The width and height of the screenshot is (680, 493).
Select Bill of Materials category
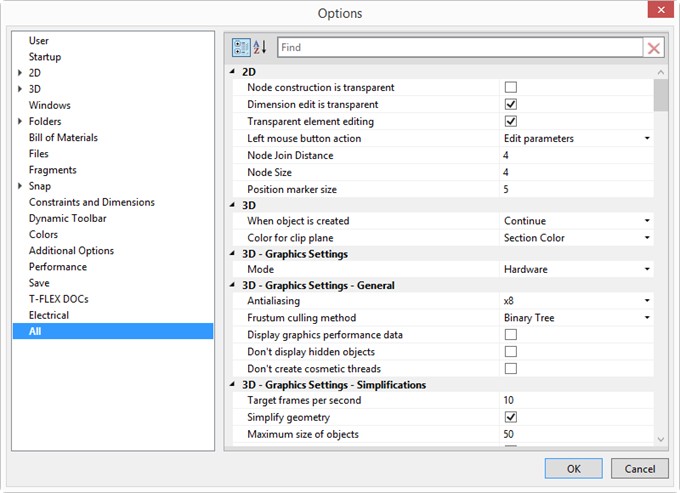point(63,138)
